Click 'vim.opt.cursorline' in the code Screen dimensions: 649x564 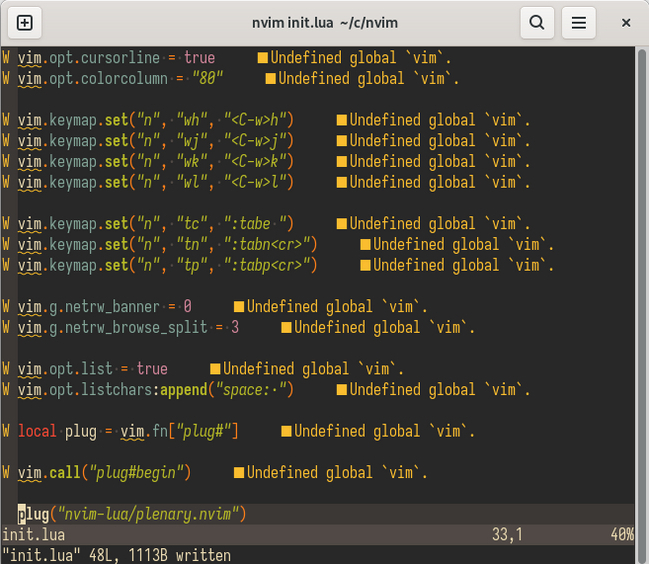[89, 58]
